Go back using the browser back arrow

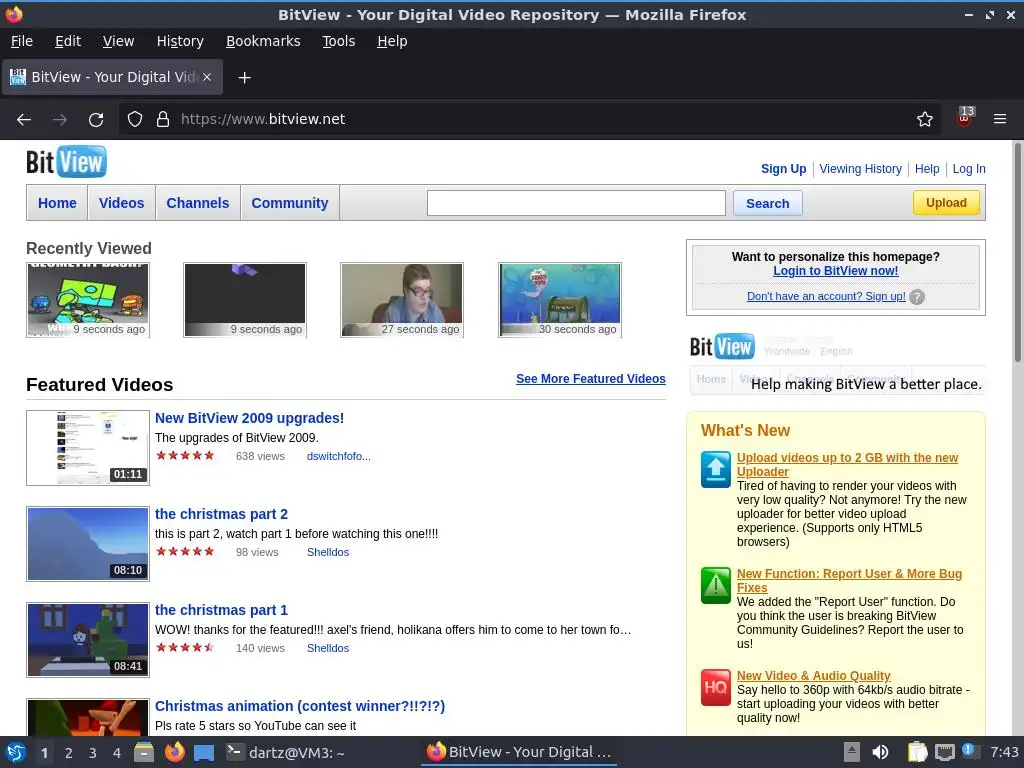24,119
